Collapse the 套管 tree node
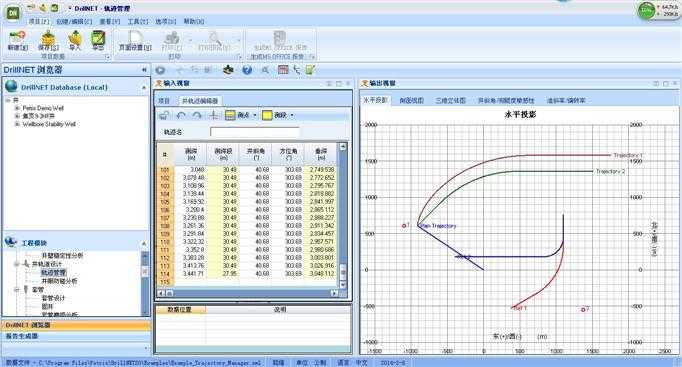The height and width of the screenshot is (367, 682). click(17, 290)
